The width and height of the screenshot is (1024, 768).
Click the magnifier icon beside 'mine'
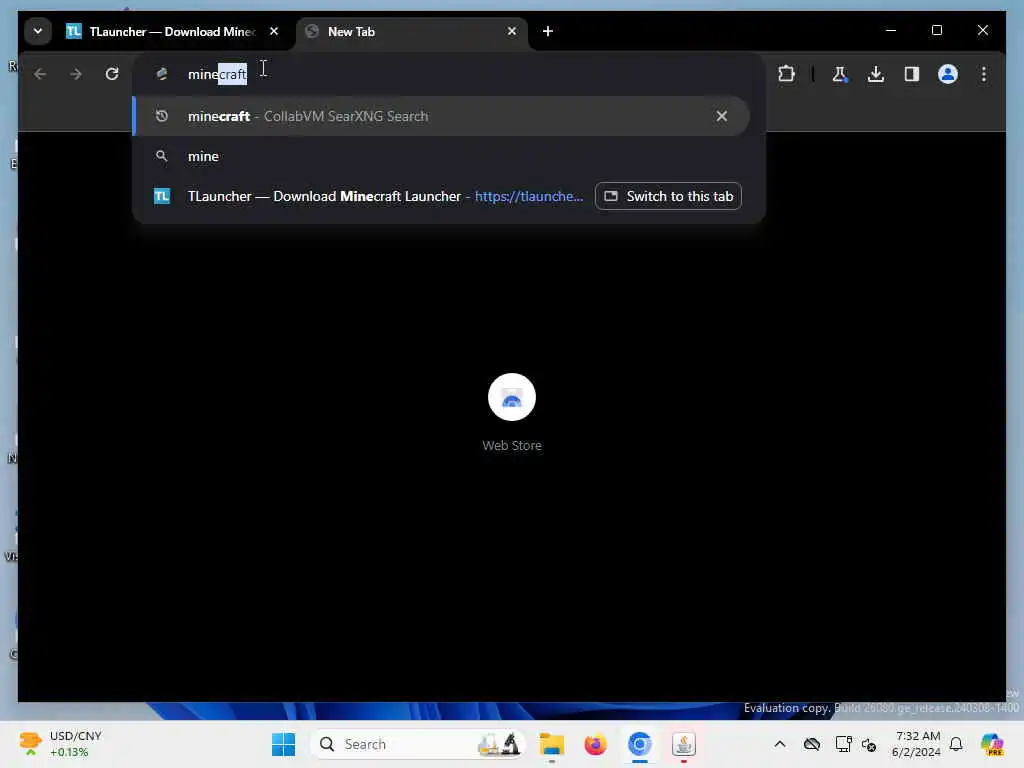161,156
